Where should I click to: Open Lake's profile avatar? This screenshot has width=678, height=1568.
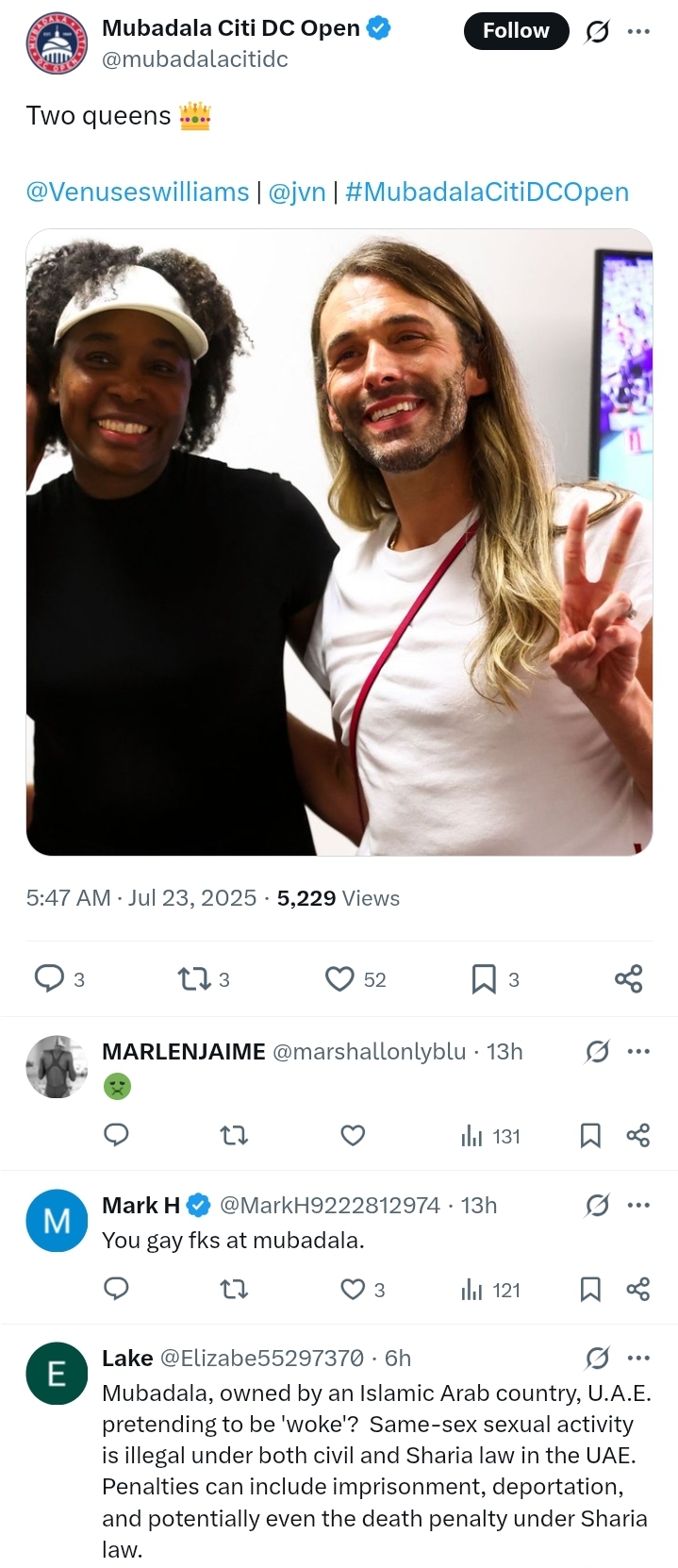(57, 1374)
